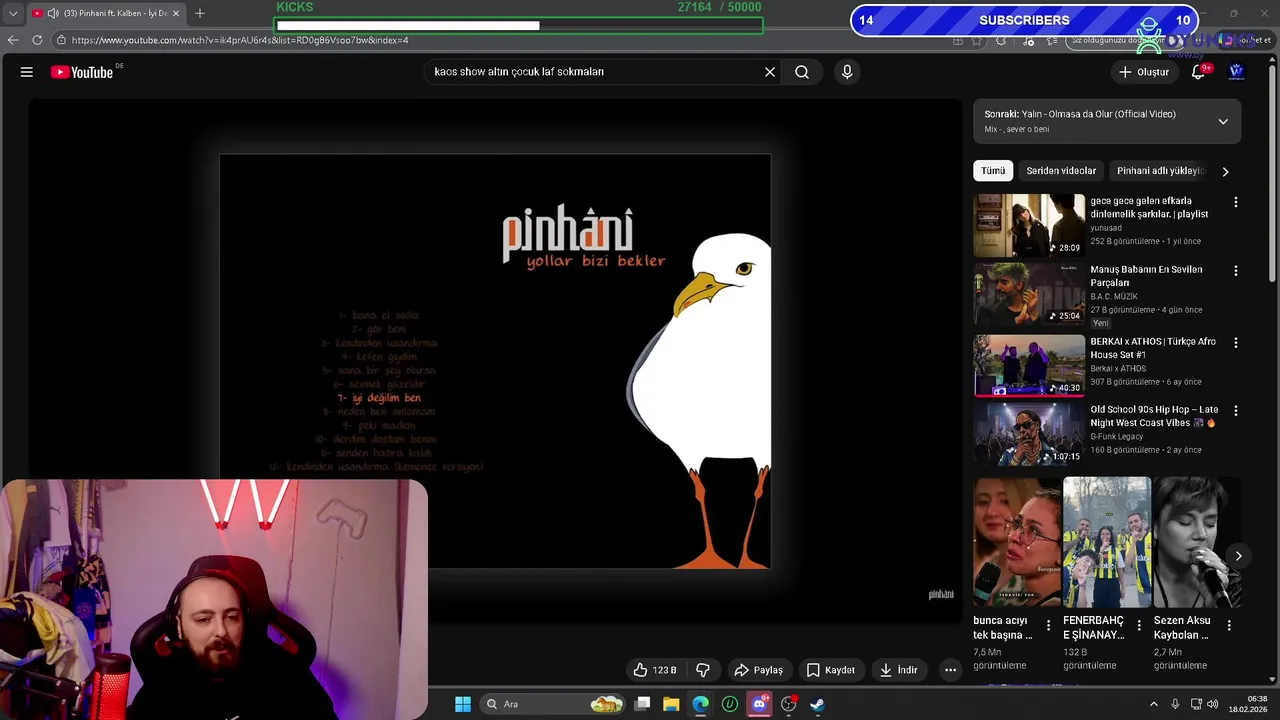The height and width of the screenshot is (720, 1280).
Task: Open 'gece gece gelen efkarla' video title
Action: click(1149, 207)
